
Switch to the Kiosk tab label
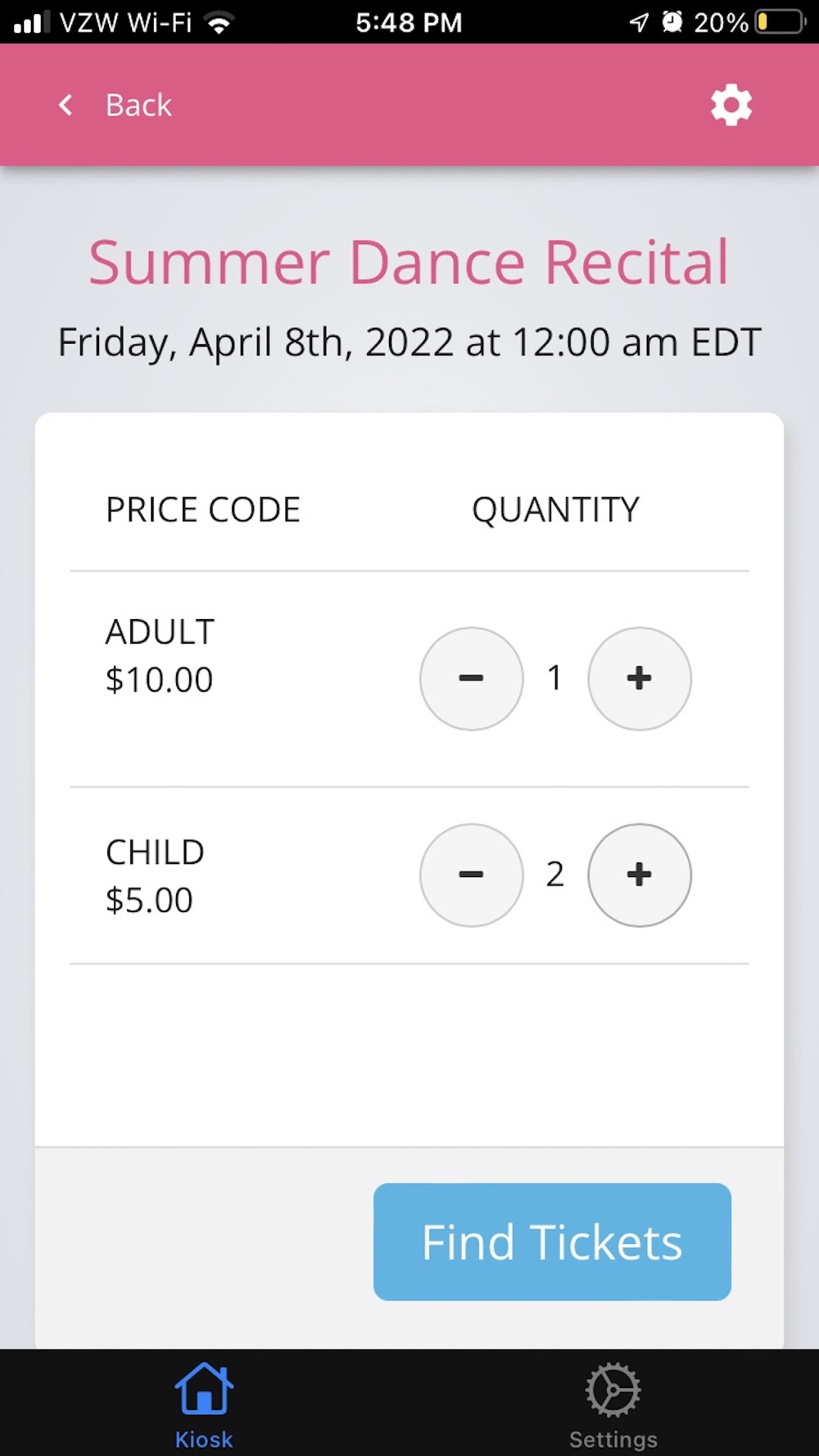coord(203,1440)
